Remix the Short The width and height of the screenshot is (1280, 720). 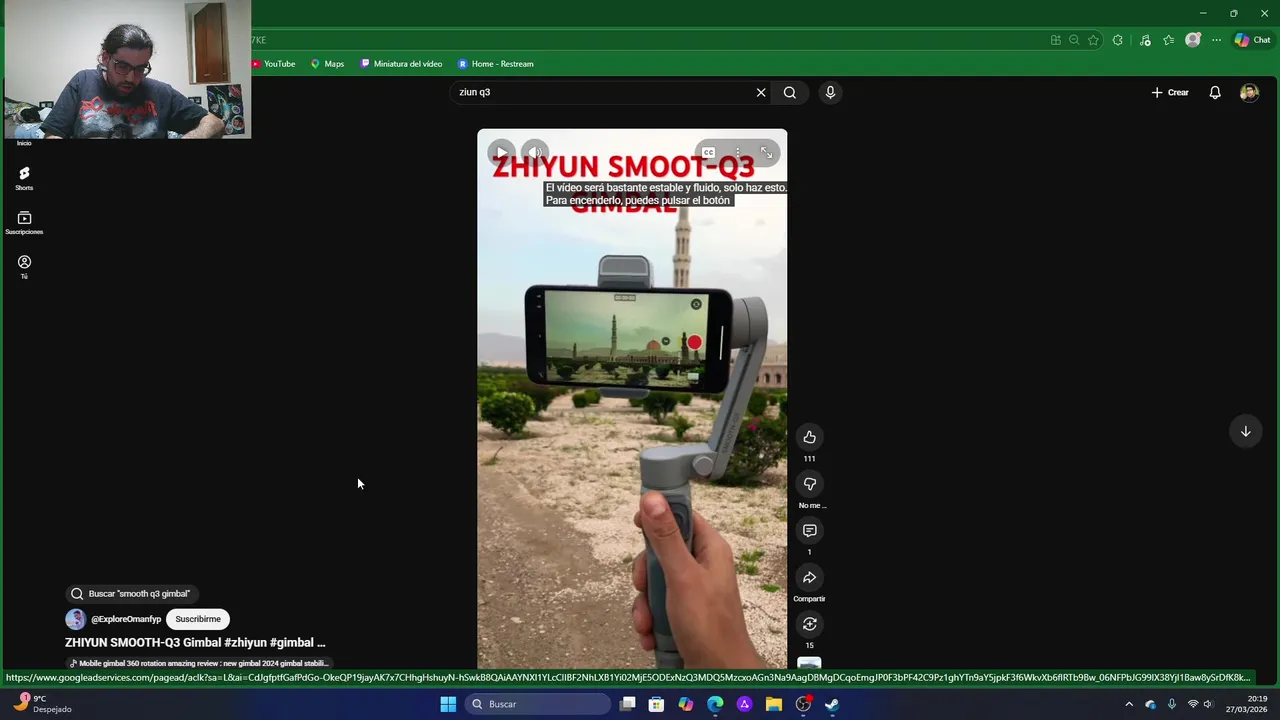[x=810, y=624]
